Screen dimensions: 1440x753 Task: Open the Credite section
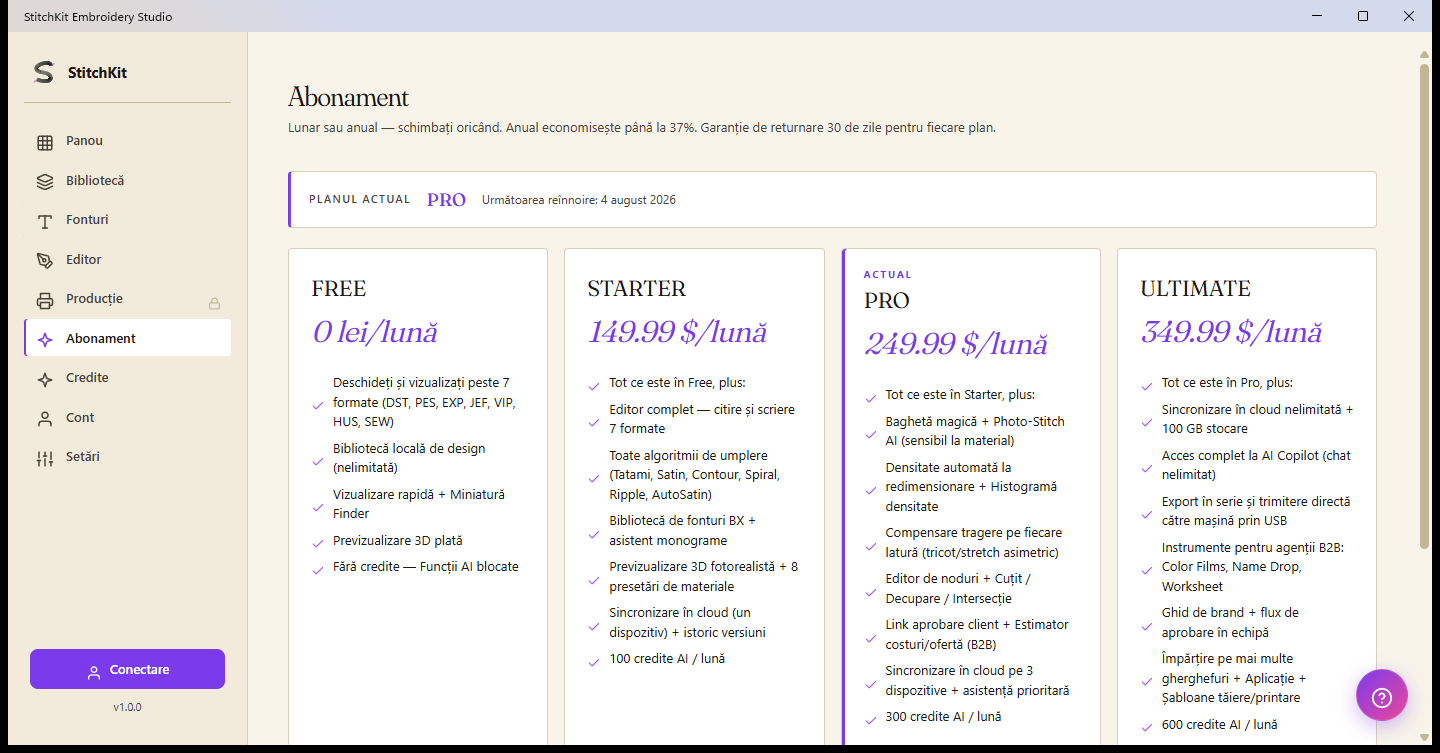coord(127,378)
